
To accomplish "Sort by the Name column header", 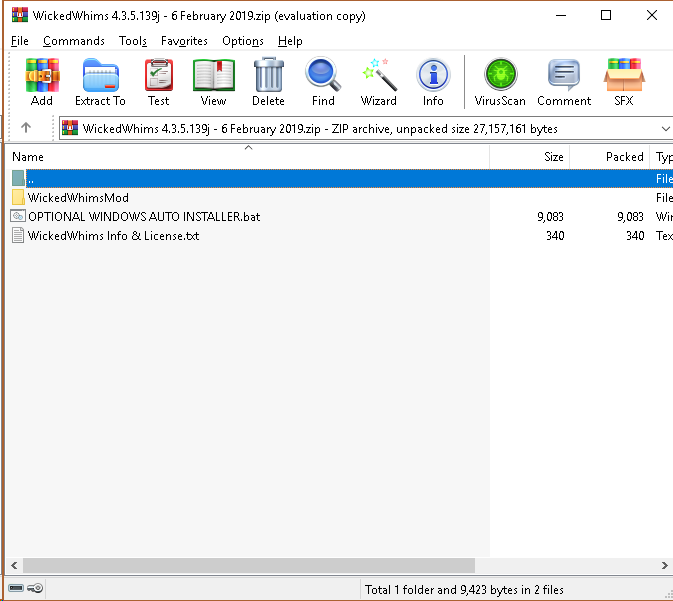I will pos(247,157).
